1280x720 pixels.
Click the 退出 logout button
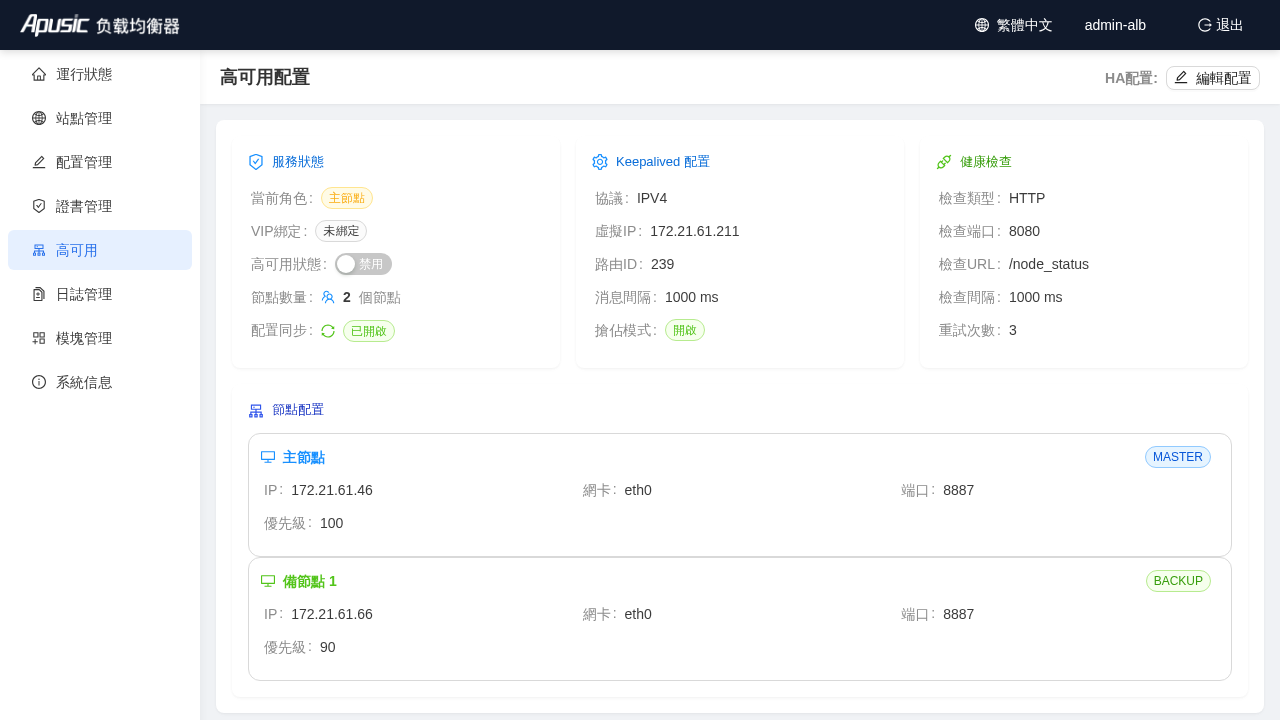tap(1221, 25)
